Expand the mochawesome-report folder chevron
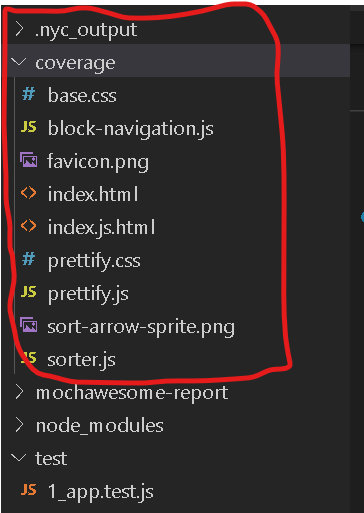 (19, 392)
